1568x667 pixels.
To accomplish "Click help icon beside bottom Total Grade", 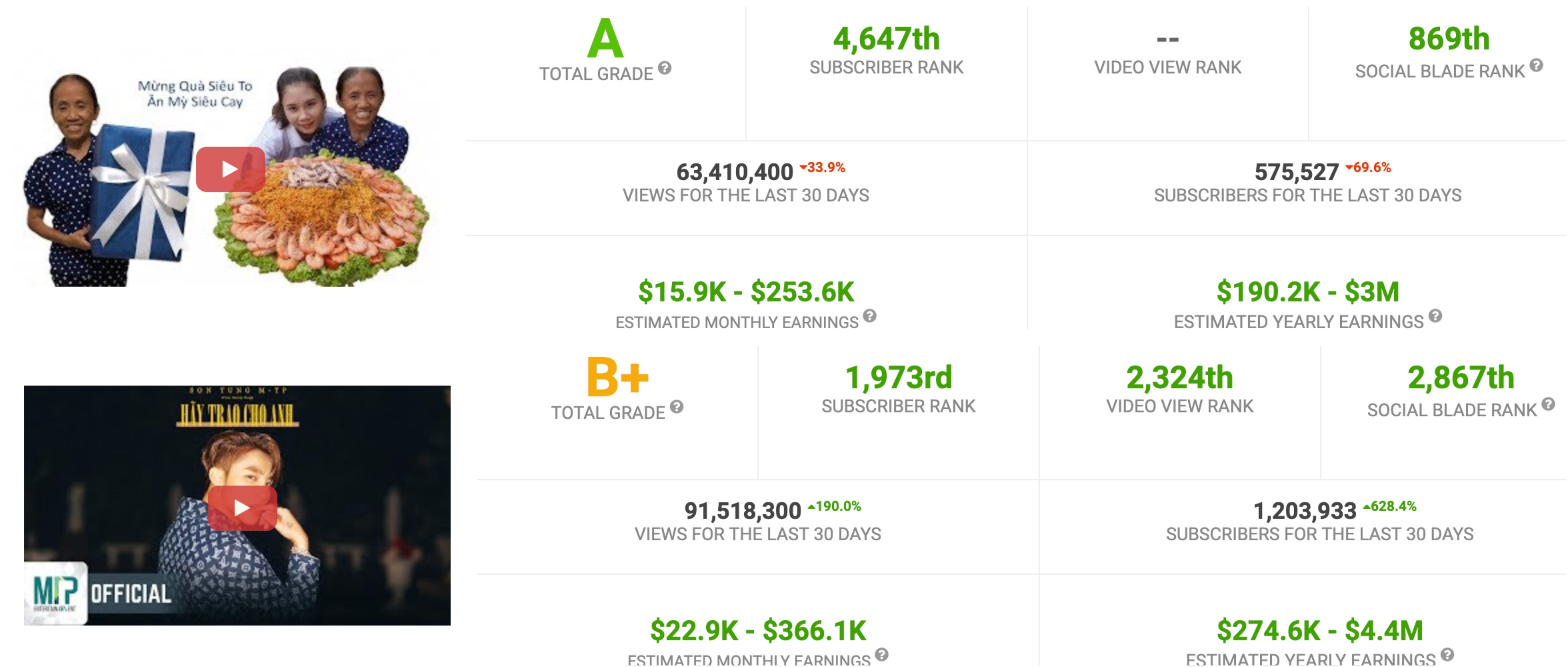I will [677, 406].
